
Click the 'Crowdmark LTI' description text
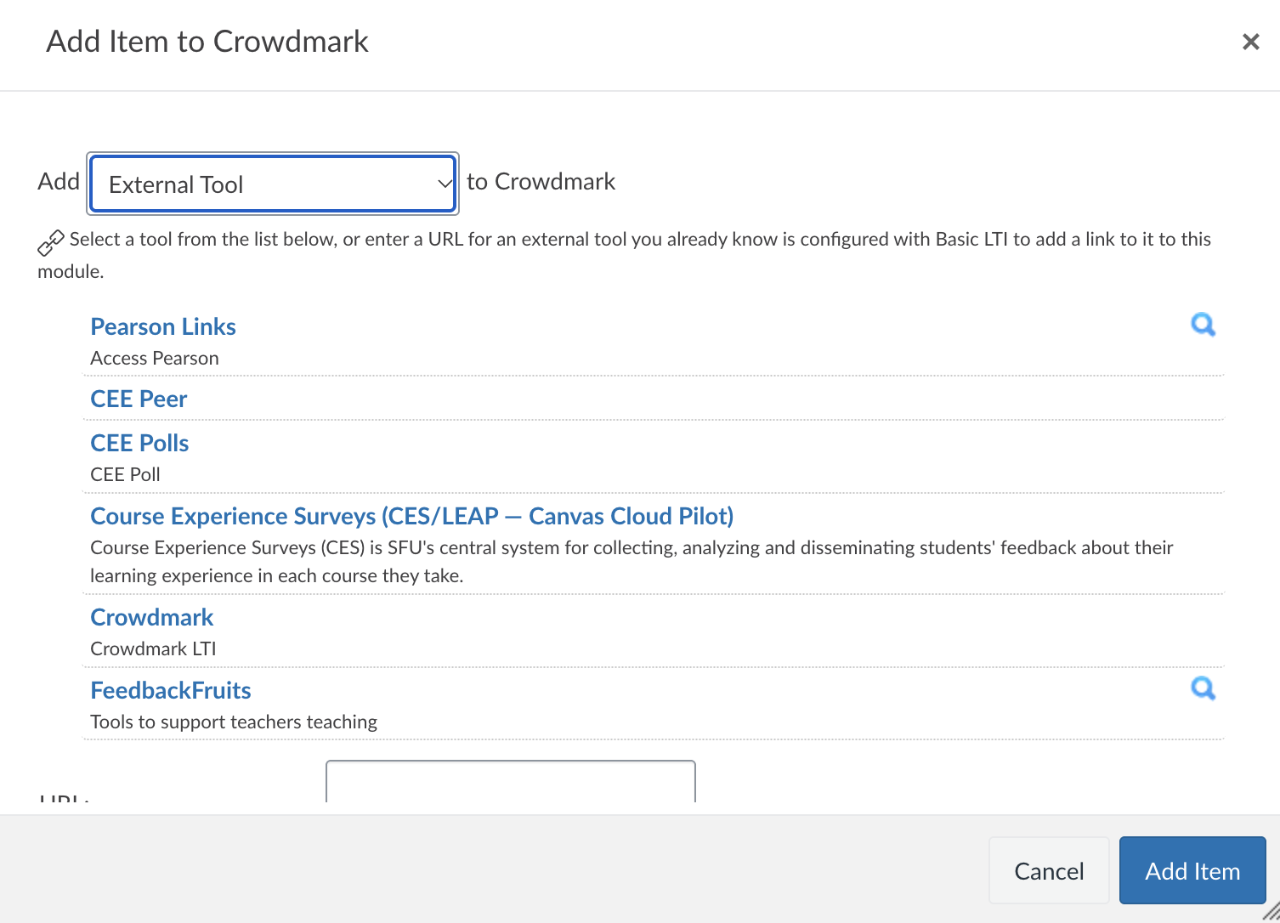[153, 648]
